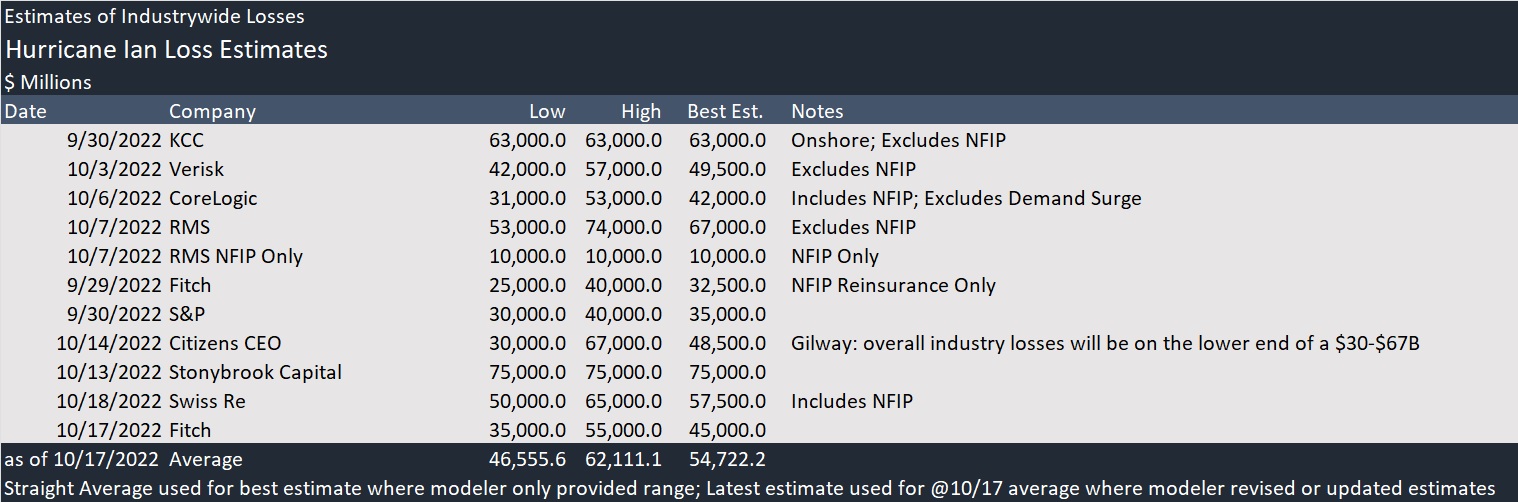The height and width of the screenshot is (502, 1518).
Task: Click the RMS NFIP Only cell
Action: click(235, 256)
